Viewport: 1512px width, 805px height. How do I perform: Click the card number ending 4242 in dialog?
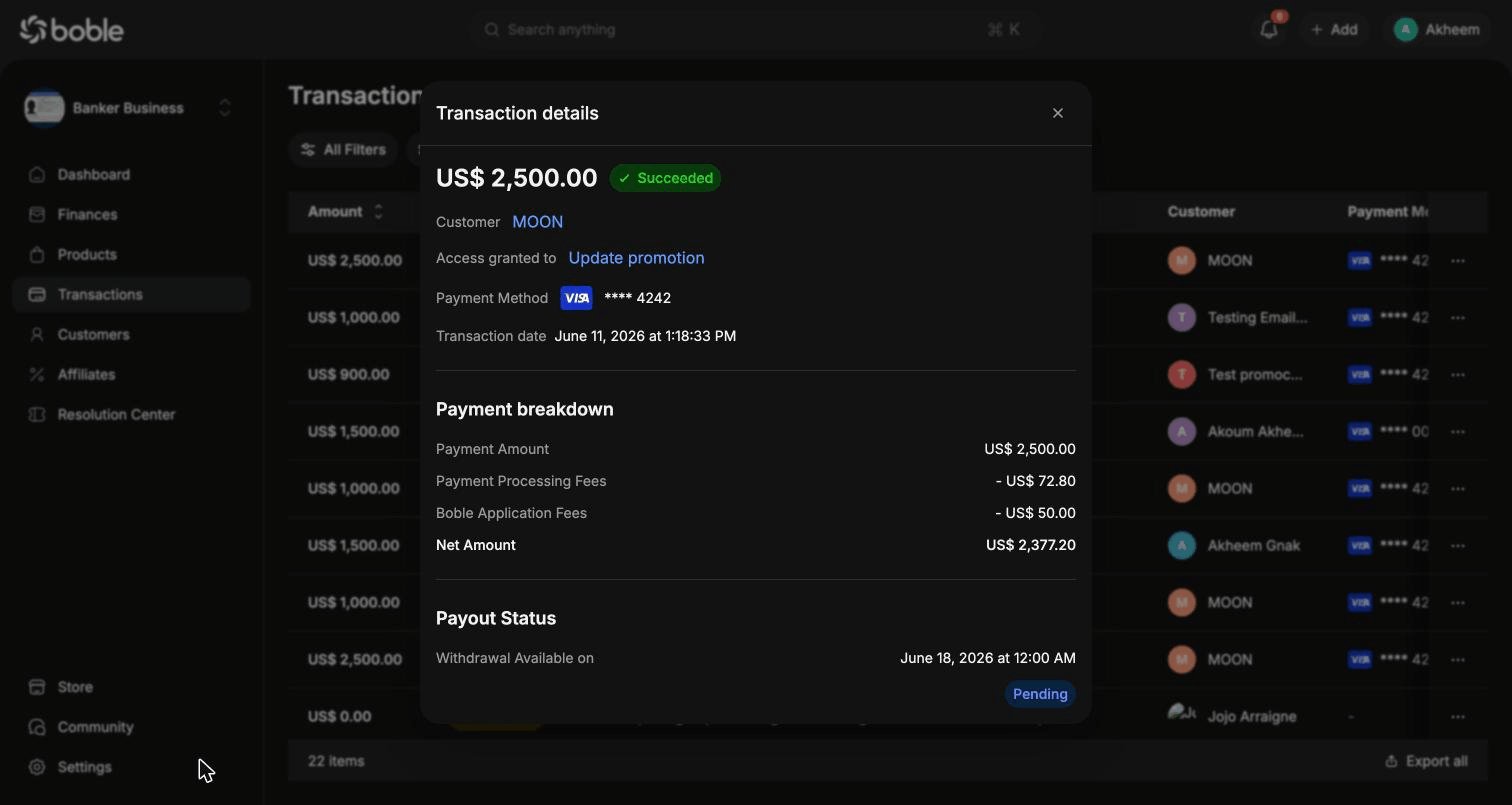pos(638,298)
